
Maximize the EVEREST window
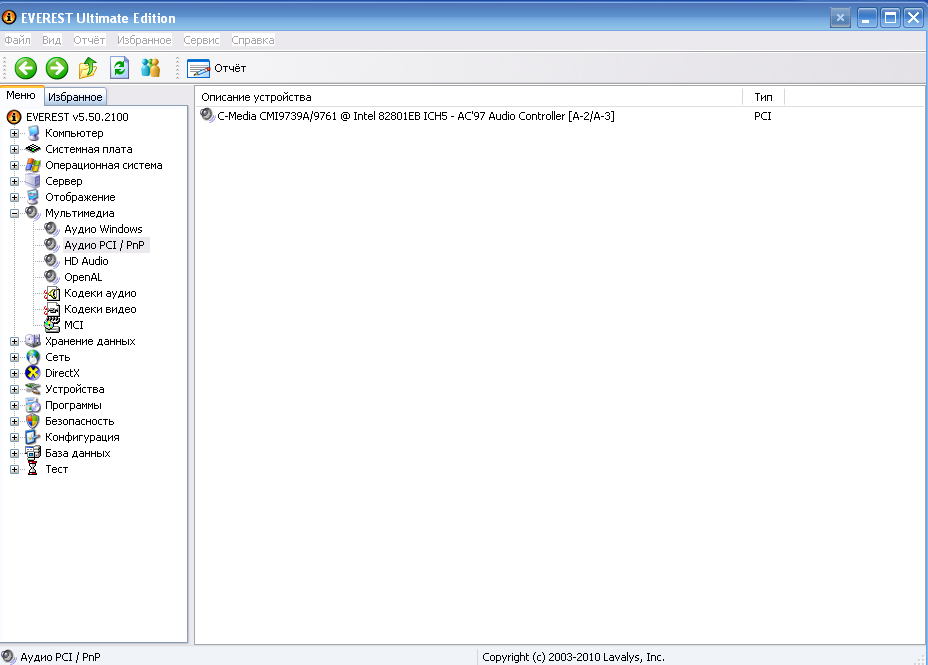(890, 18)
